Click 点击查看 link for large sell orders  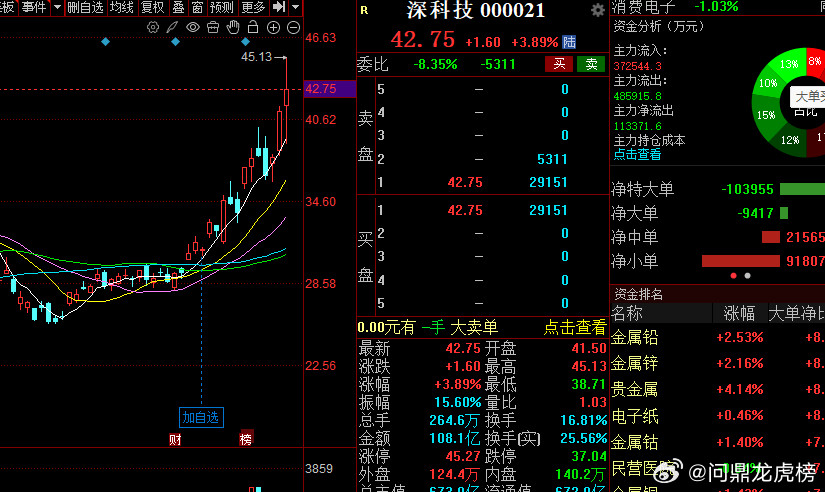tap(575, 327)
